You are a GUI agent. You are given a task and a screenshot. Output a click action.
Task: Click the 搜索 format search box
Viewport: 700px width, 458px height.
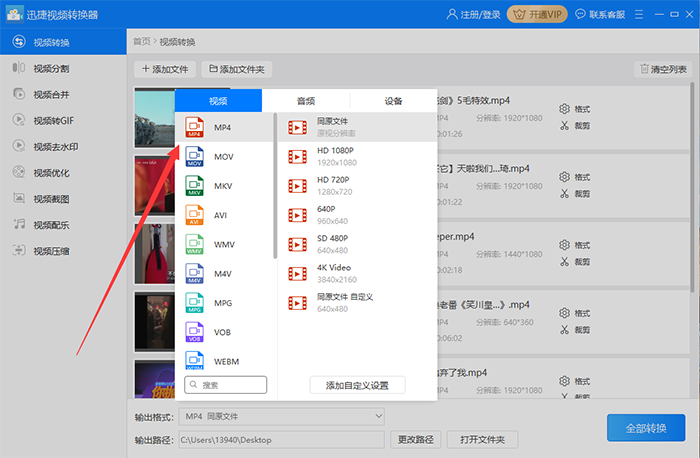(225, 385)
